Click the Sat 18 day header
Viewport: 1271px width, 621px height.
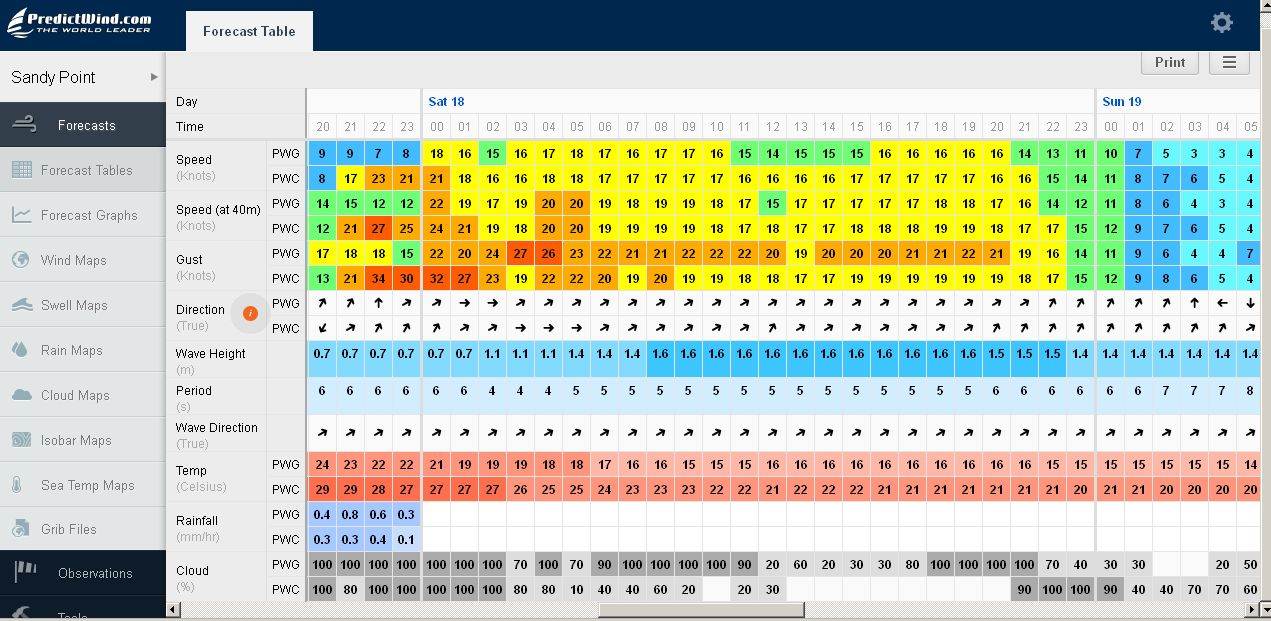coord(446,101)
